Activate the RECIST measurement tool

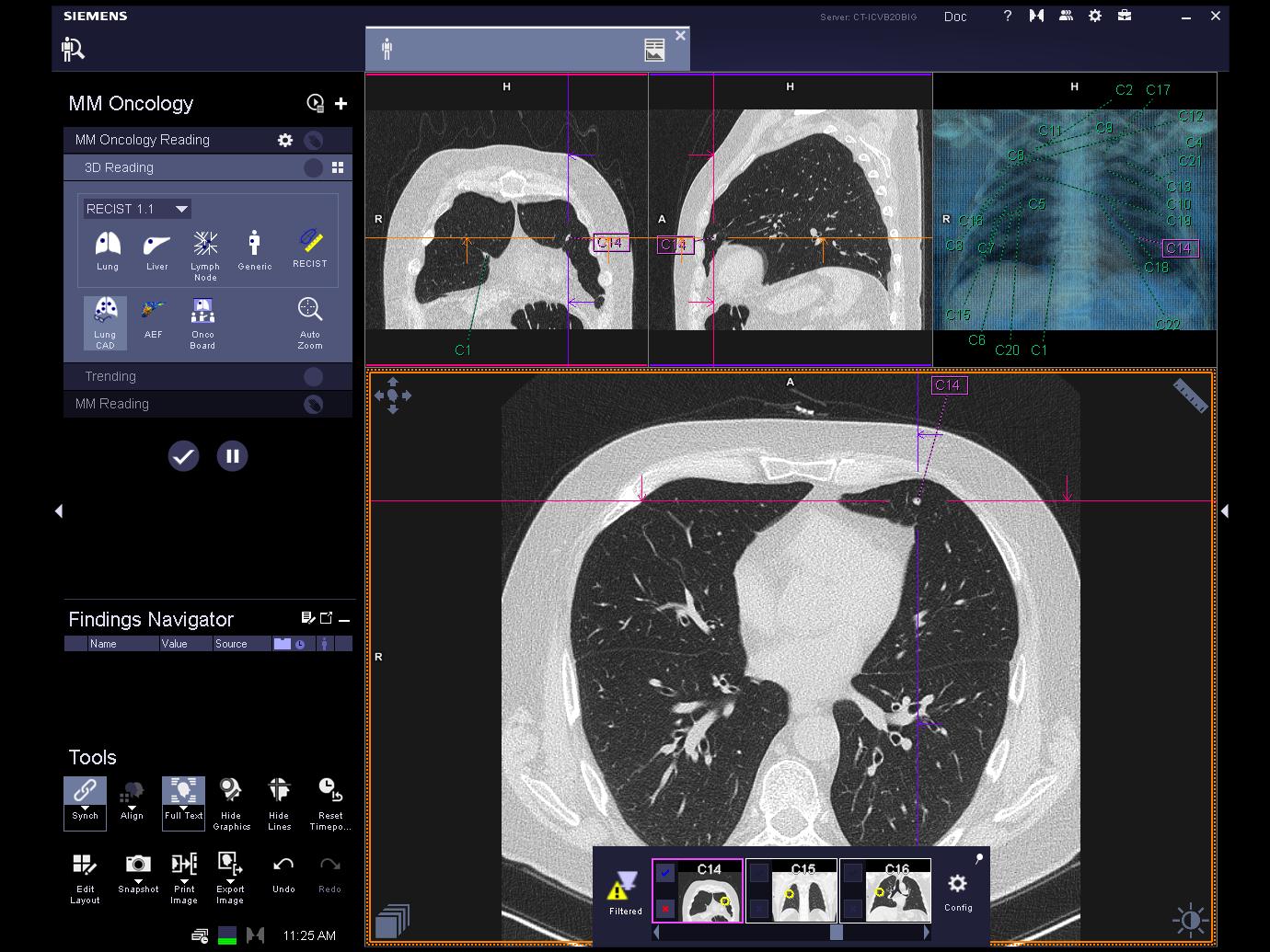coord(310,242)
